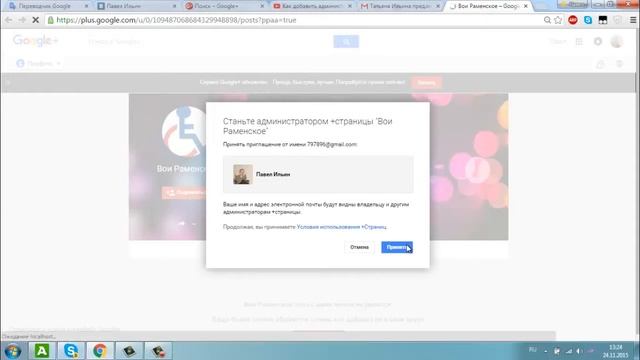Click the network signal icon in tray
640x360 pixels.
(x=569, y=351)
